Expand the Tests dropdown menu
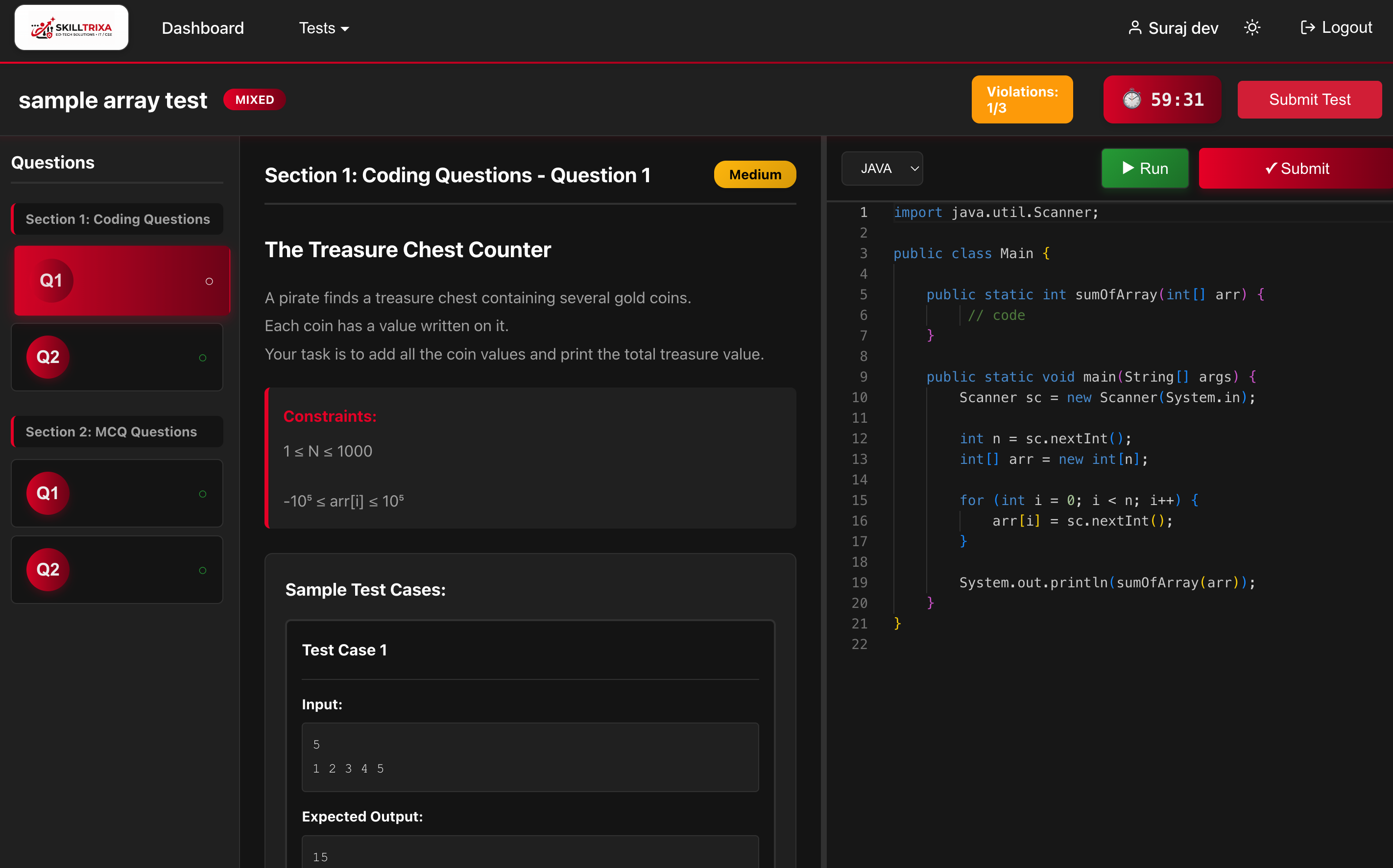The width and height of the screenshot is (1393, 868). pyautogui.click(x=324, y=27)
